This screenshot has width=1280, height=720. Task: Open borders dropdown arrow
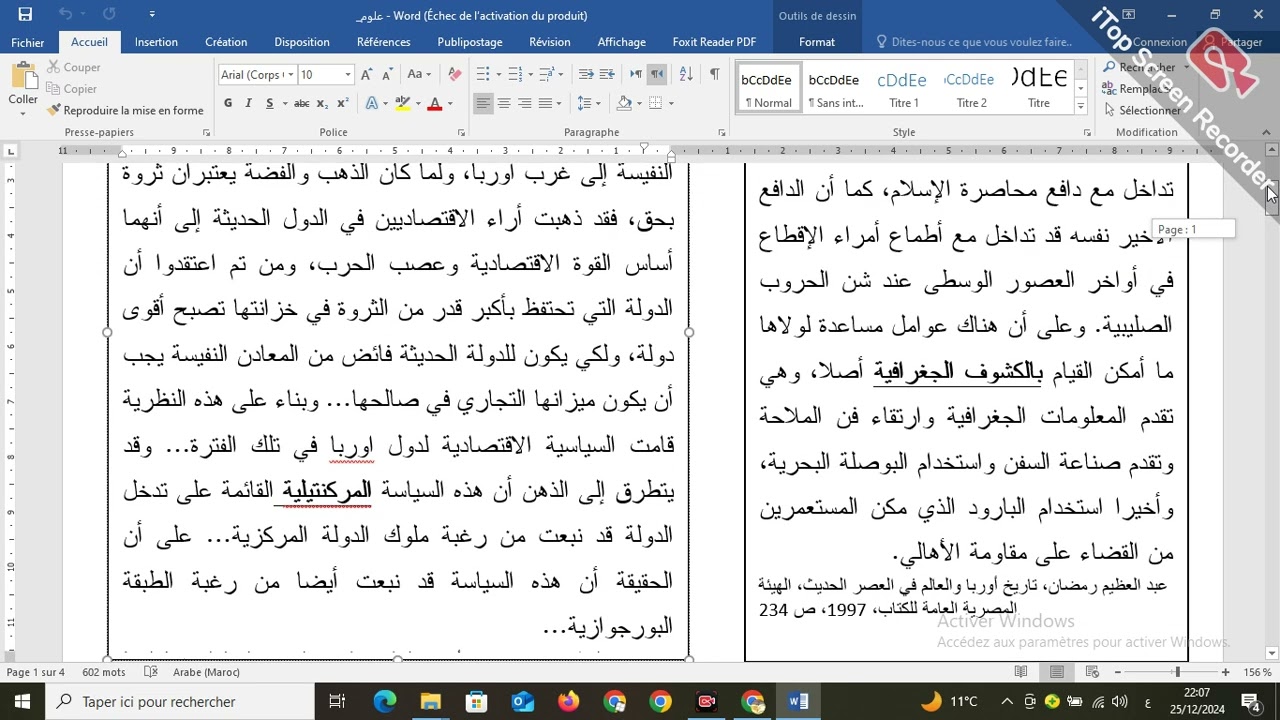coord(670,103)
